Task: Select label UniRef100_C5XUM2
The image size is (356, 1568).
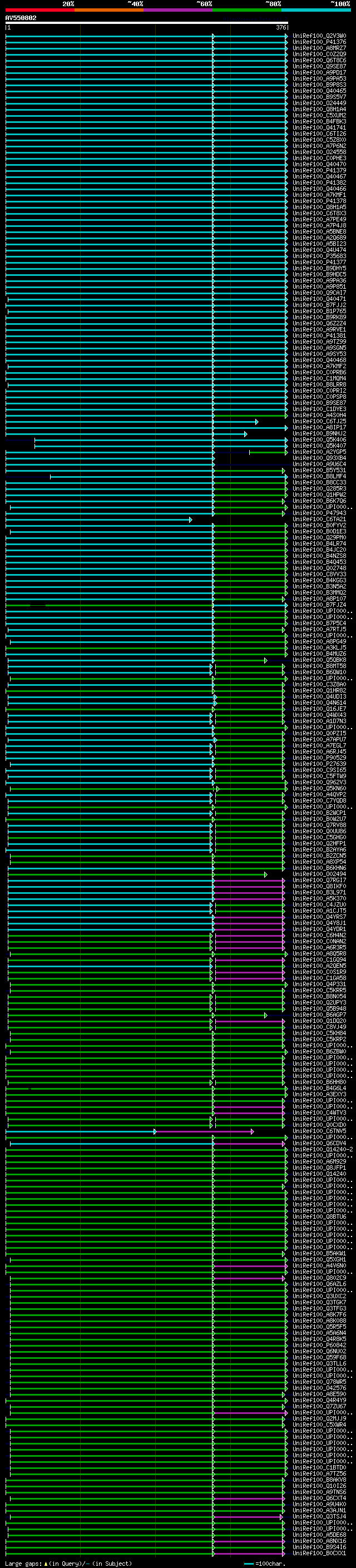Action: coord(319,115)
